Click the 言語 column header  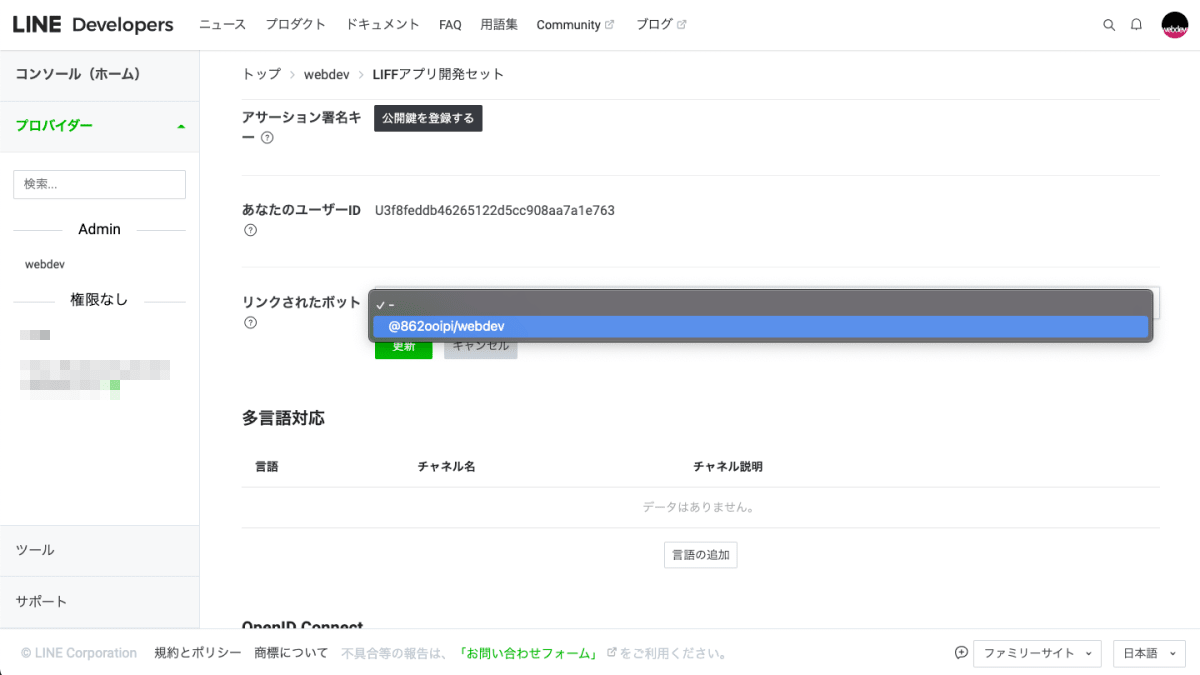(x=267, y=467)
